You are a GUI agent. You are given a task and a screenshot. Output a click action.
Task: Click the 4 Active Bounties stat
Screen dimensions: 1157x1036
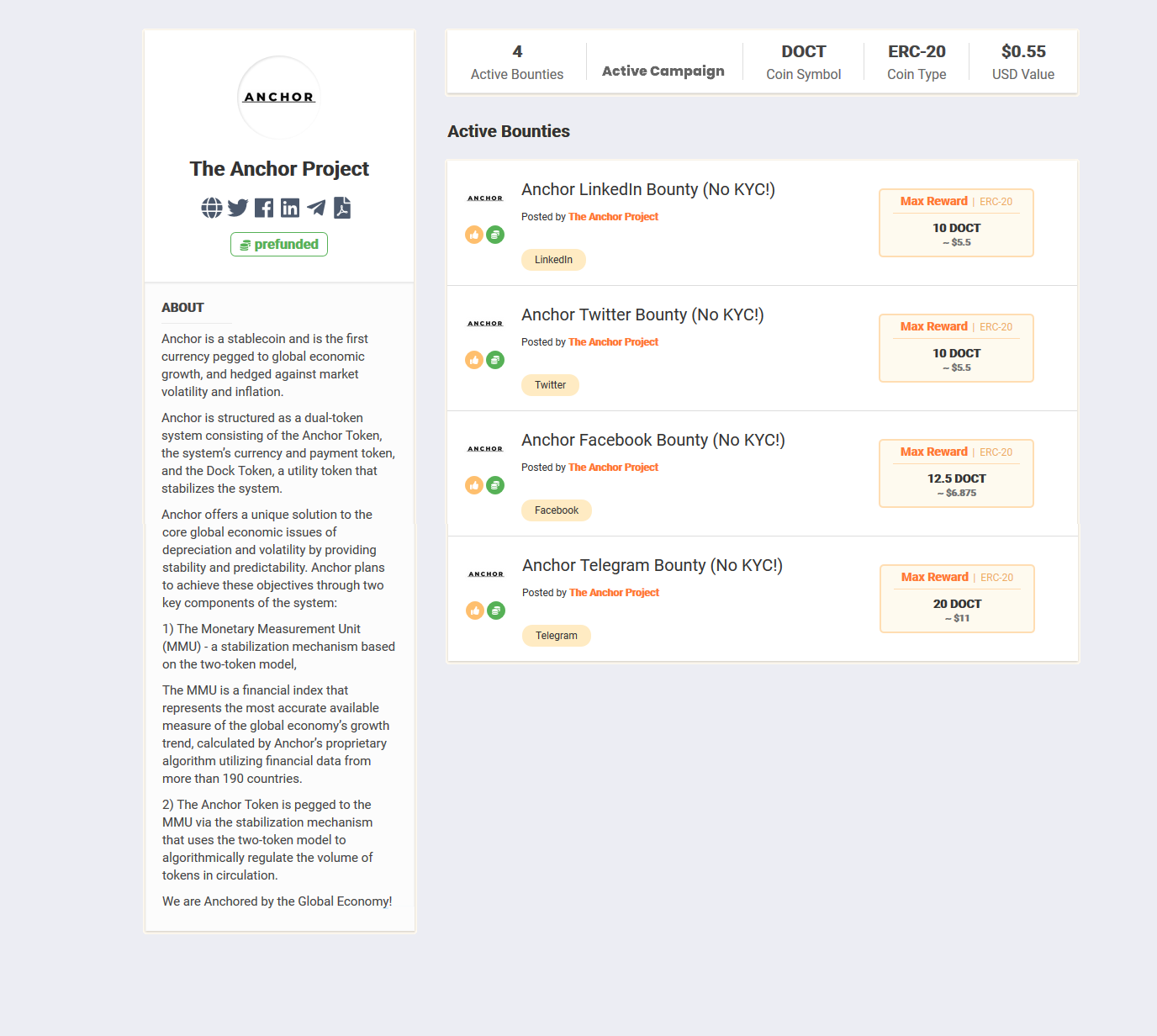click(517, 62)
